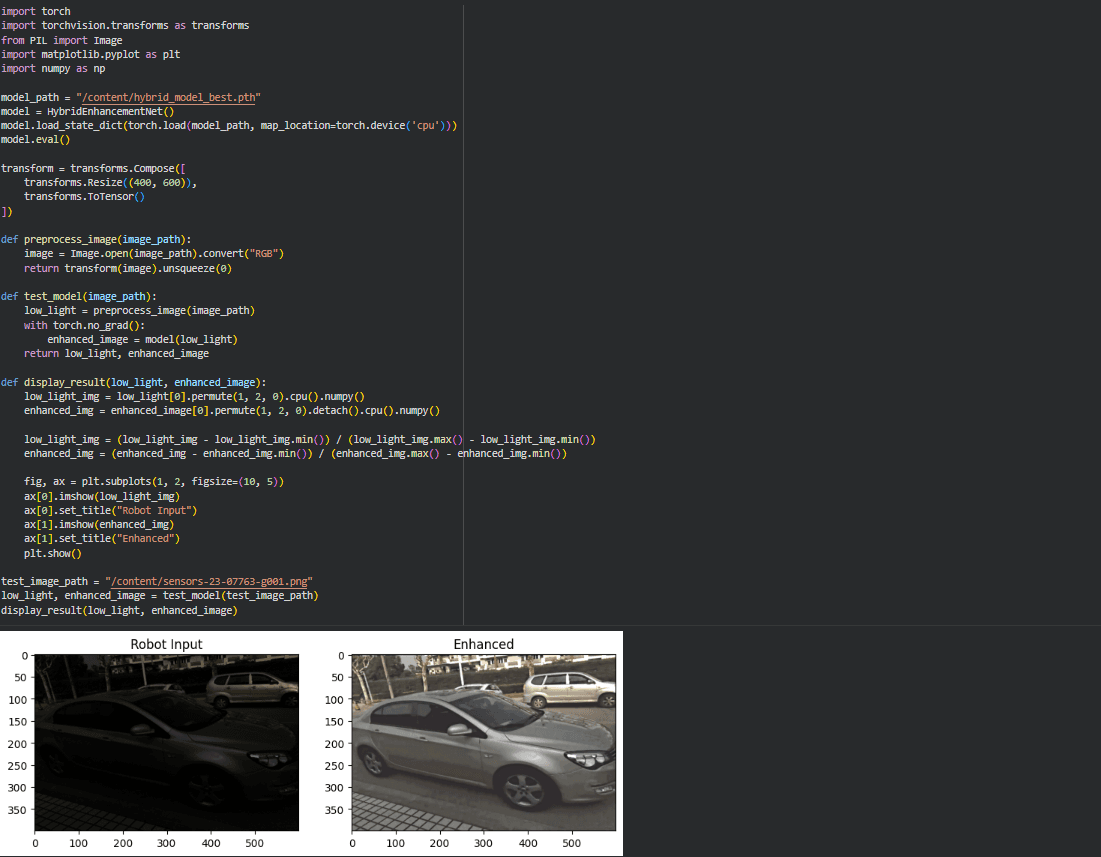Click the 'transforms.ToTensor()' line
This screenshot has height=857, width=1101.
point(84,197)
